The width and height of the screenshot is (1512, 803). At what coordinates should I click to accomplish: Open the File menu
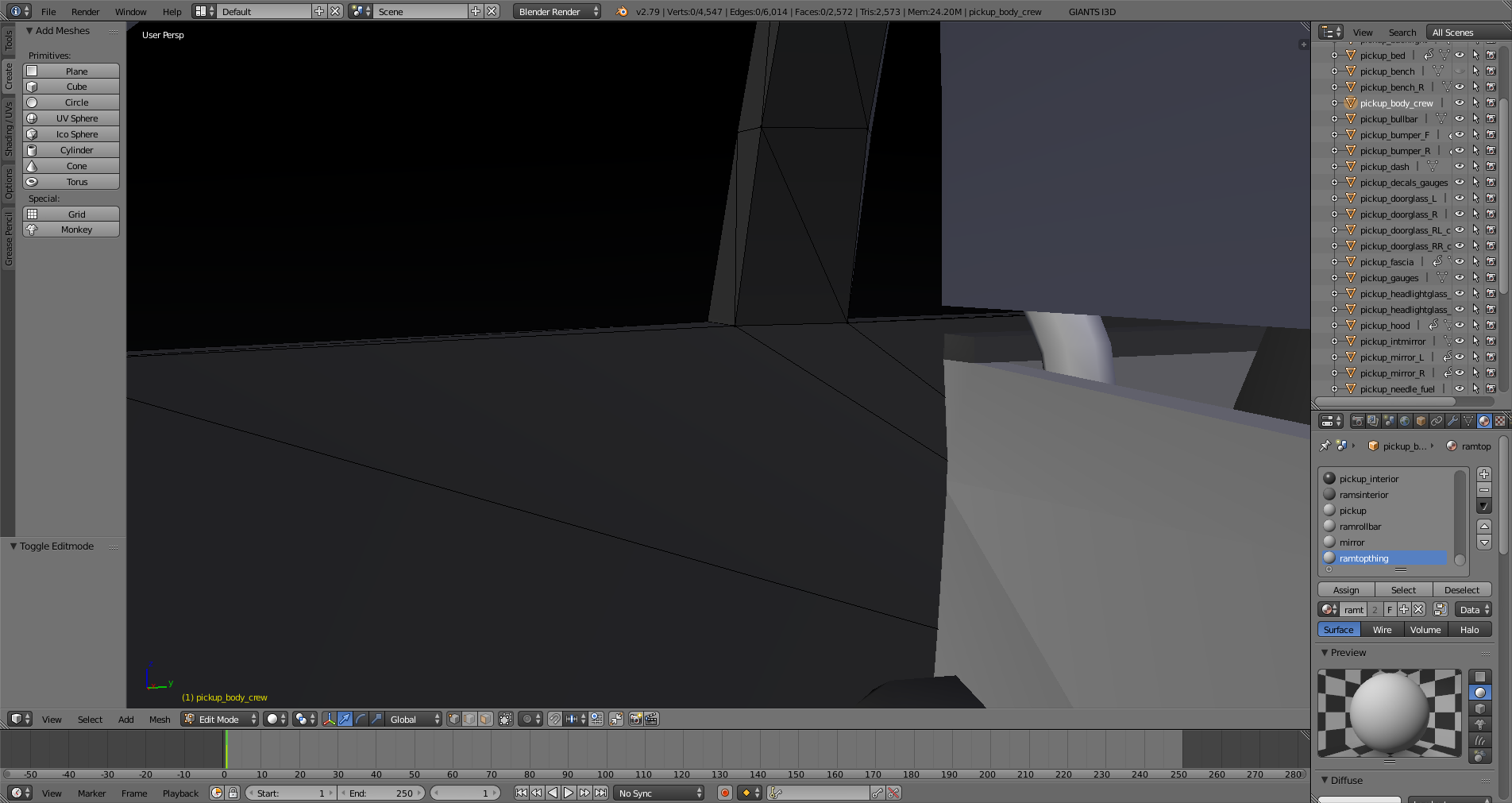pos(48,11)
